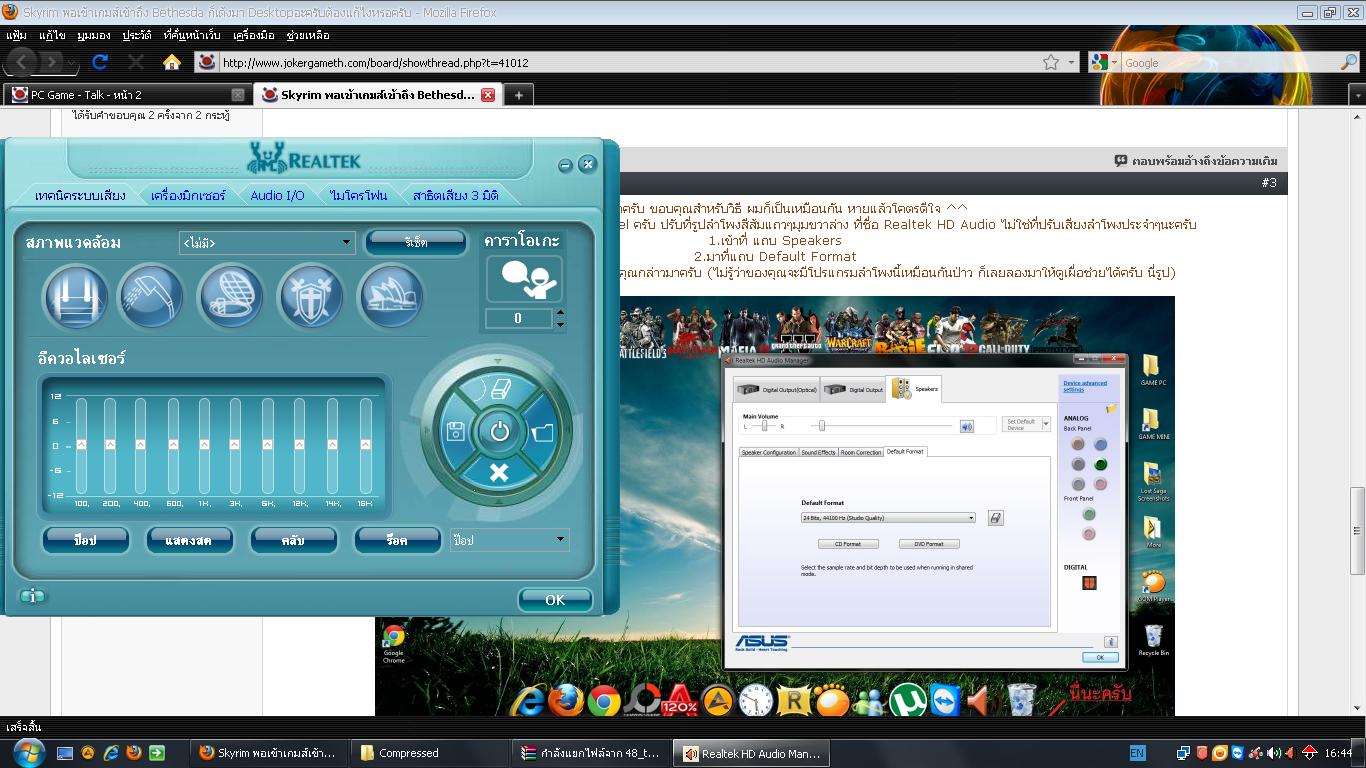Apply the คลับ equalizer preset button
Screen dimensions: 1366x768
[293, 540]
